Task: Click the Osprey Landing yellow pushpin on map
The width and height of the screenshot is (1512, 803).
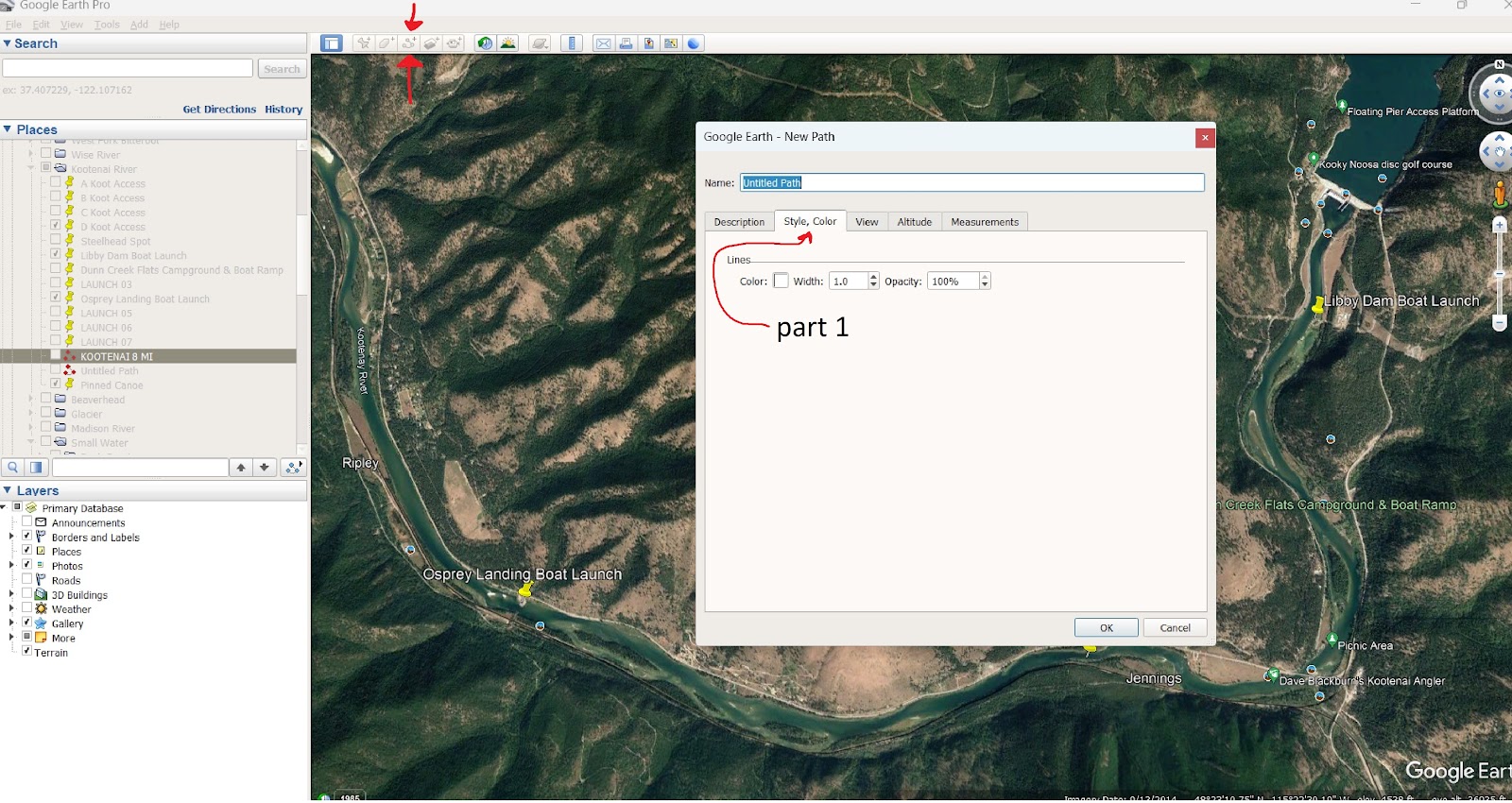Action: pyautogui.click(x=525, y=590)
